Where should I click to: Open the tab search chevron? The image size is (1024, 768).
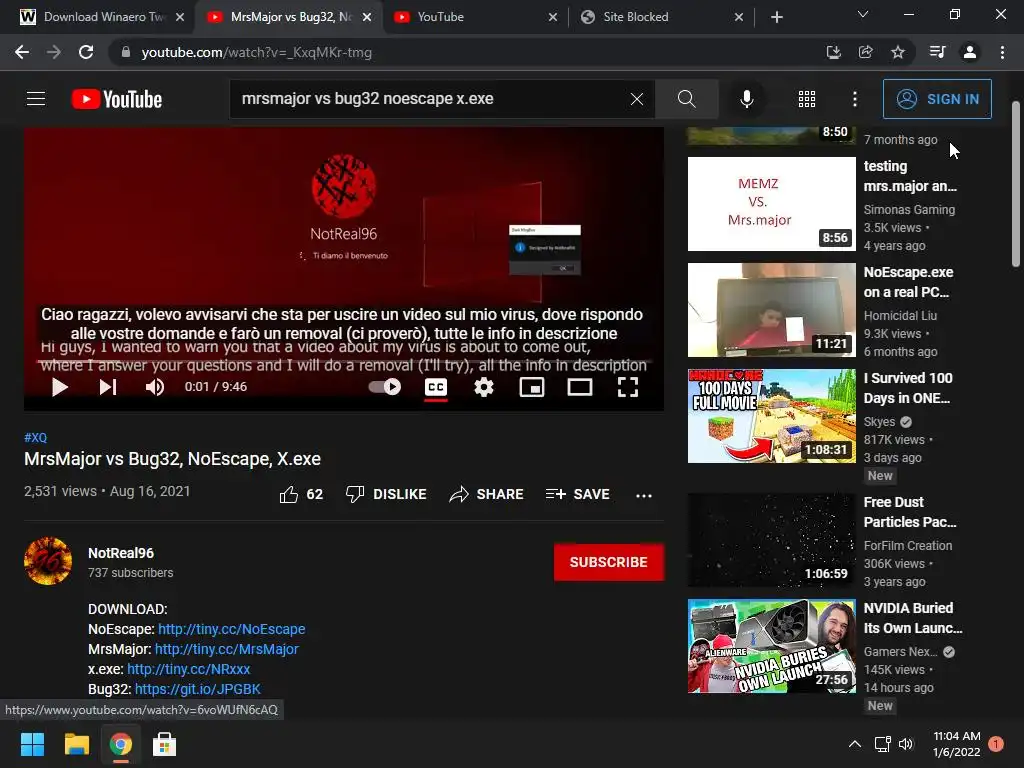click(863, 14)
